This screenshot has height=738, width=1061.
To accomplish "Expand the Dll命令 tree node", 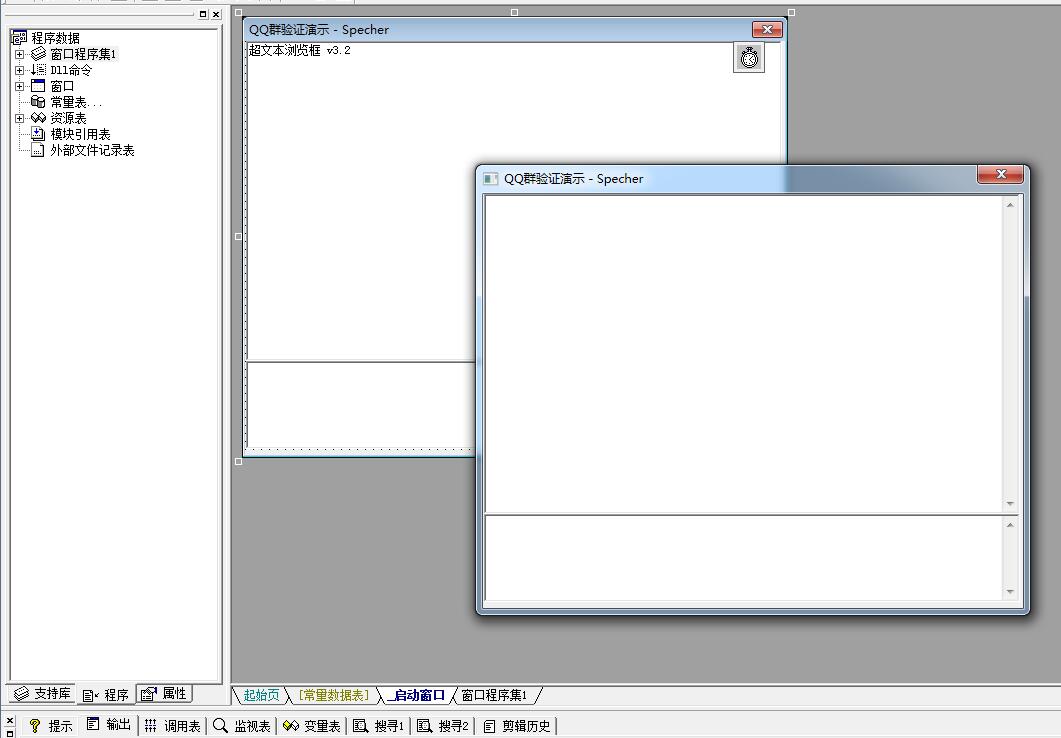I will (x=20, y=70).
